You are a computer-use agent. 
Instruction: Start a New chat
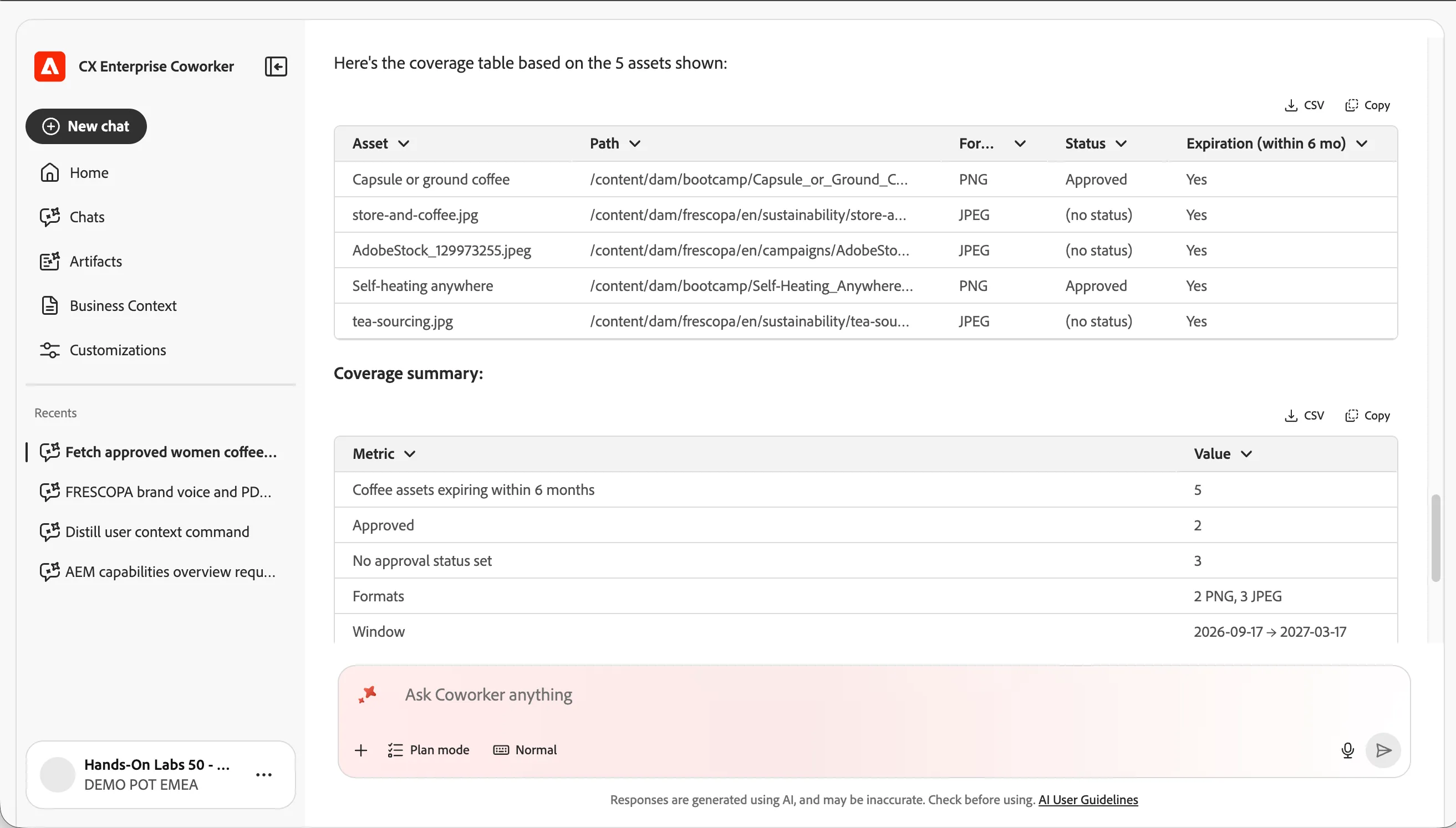click(x=86, y=126)
